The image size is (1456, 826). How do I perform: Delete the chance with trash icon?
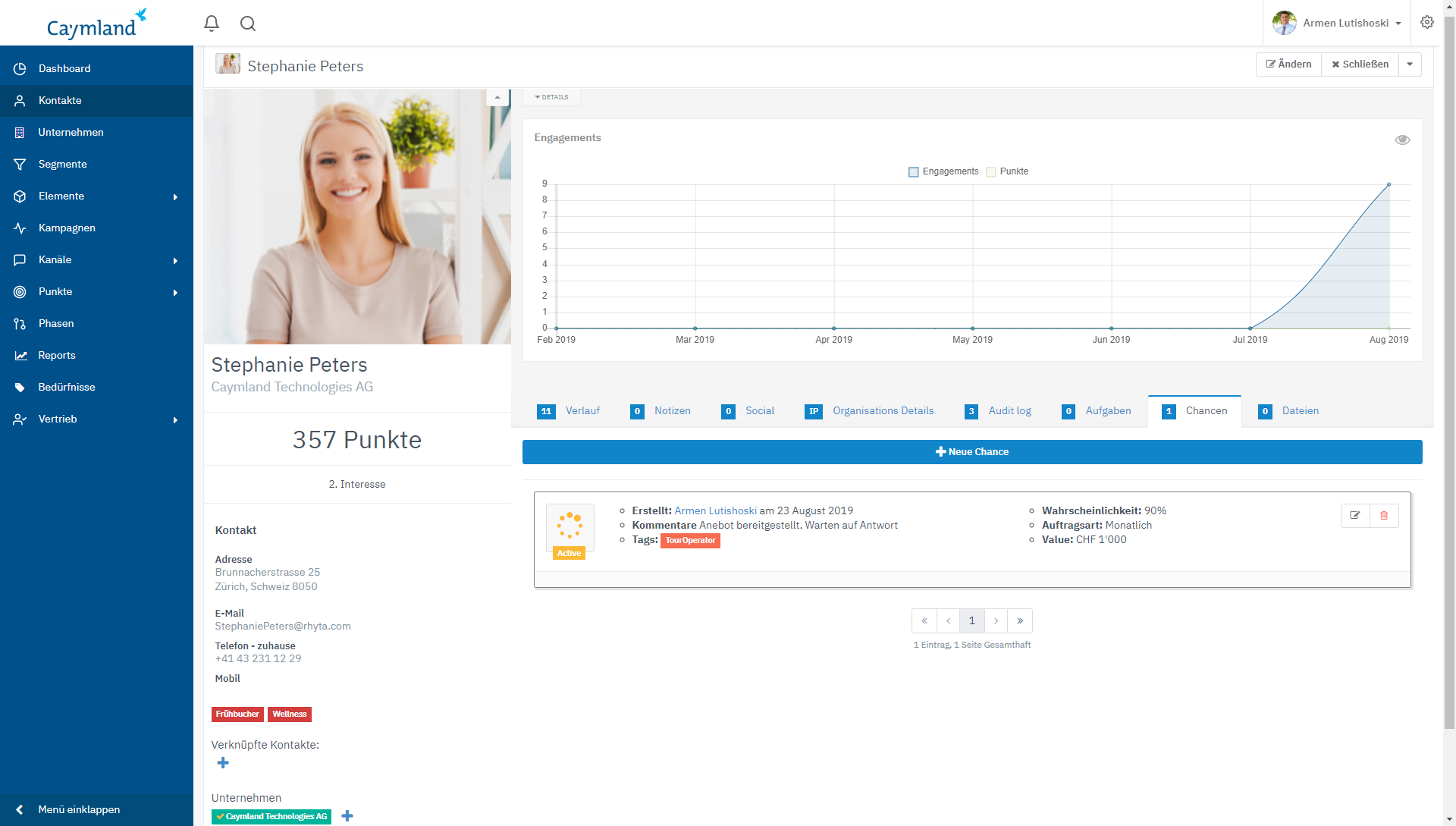(x=1384, y=516)
